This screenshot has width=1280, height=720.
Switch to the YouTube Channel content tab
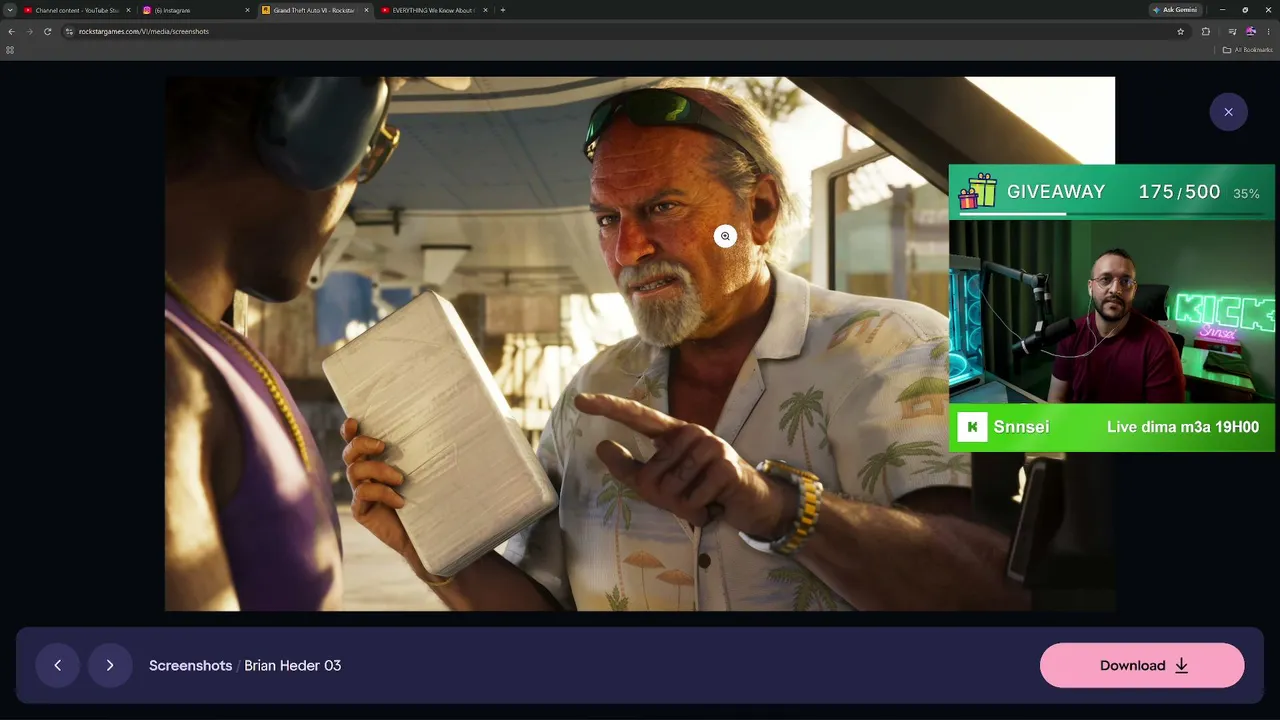(77, 10)
